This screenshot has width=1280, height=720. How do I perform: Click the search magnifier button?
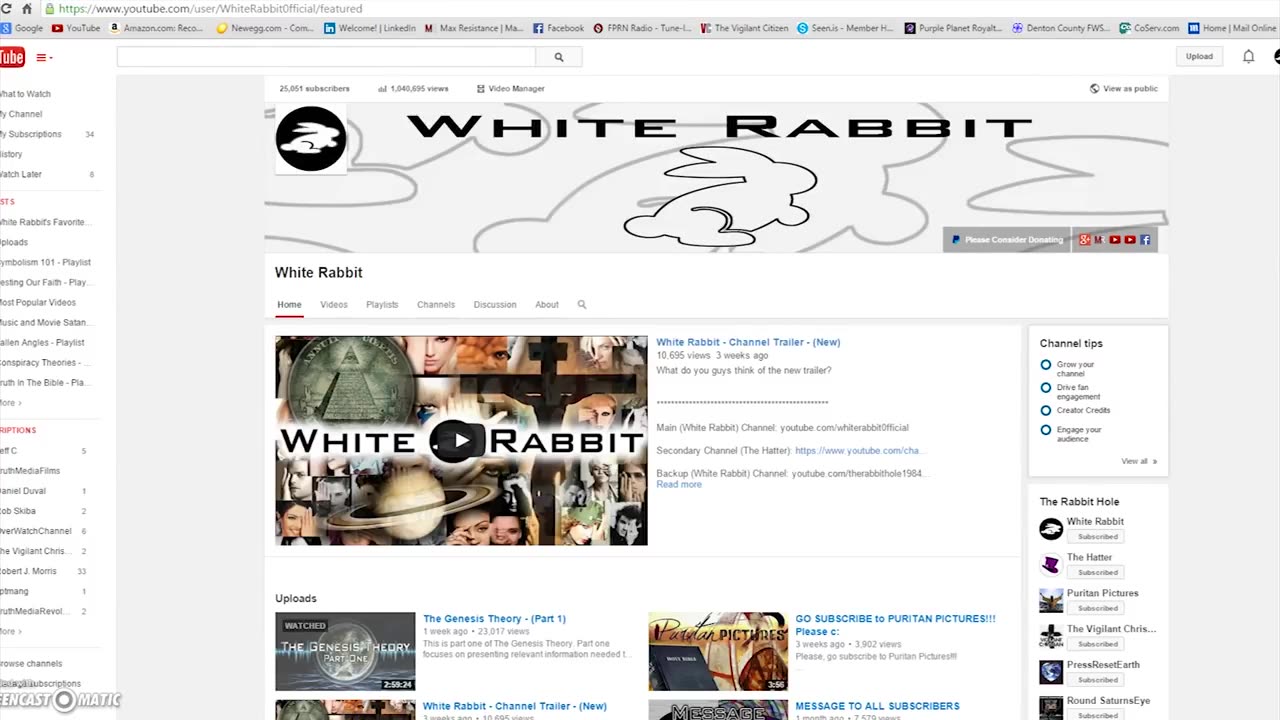point(559,57)
